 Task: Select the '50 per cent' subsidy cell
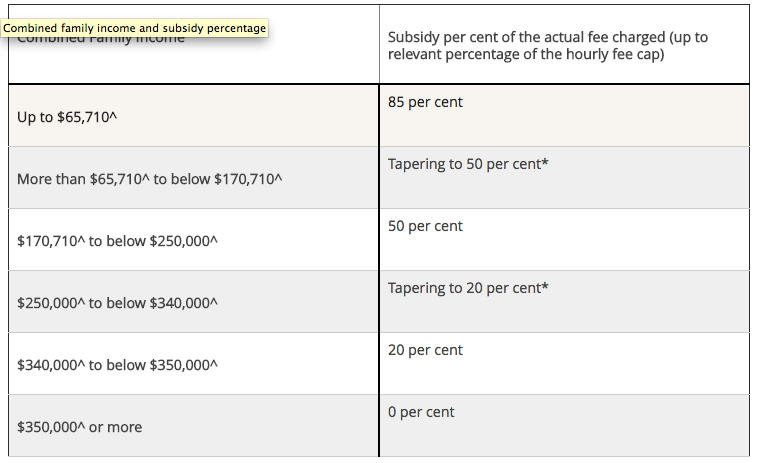425,226
